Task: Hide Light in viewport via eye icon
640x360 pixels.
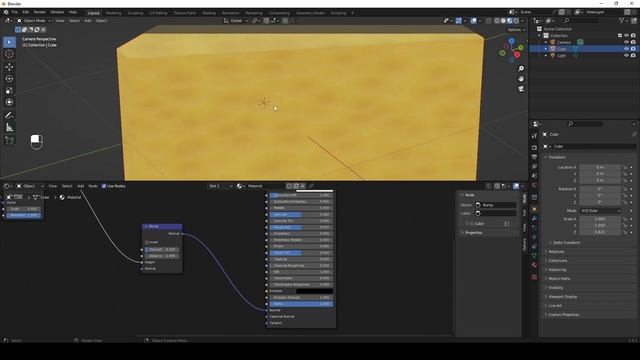Action: pos(626,56)
